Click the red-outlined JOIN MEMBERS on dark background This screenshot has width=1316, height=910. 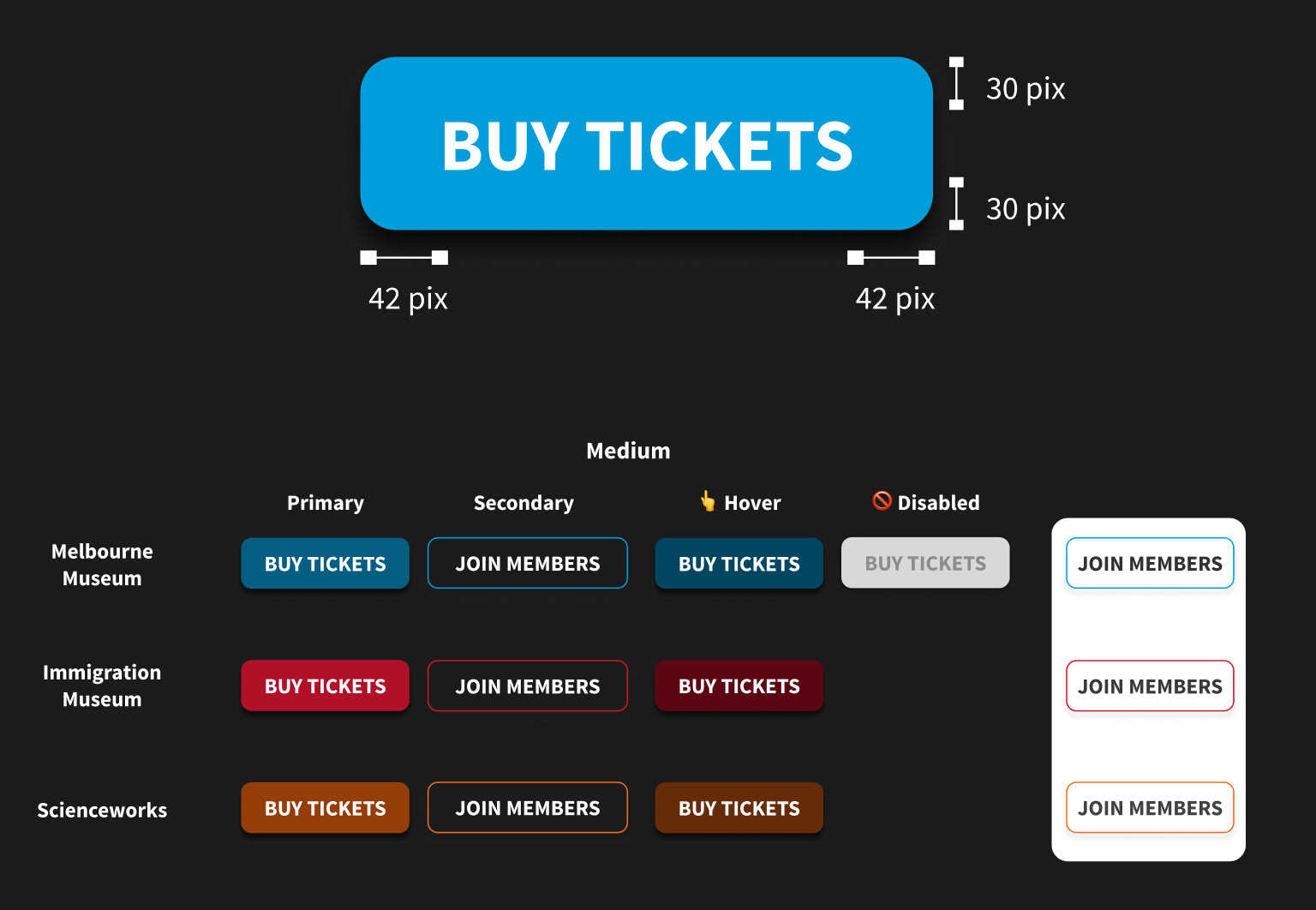pos(528,685)
